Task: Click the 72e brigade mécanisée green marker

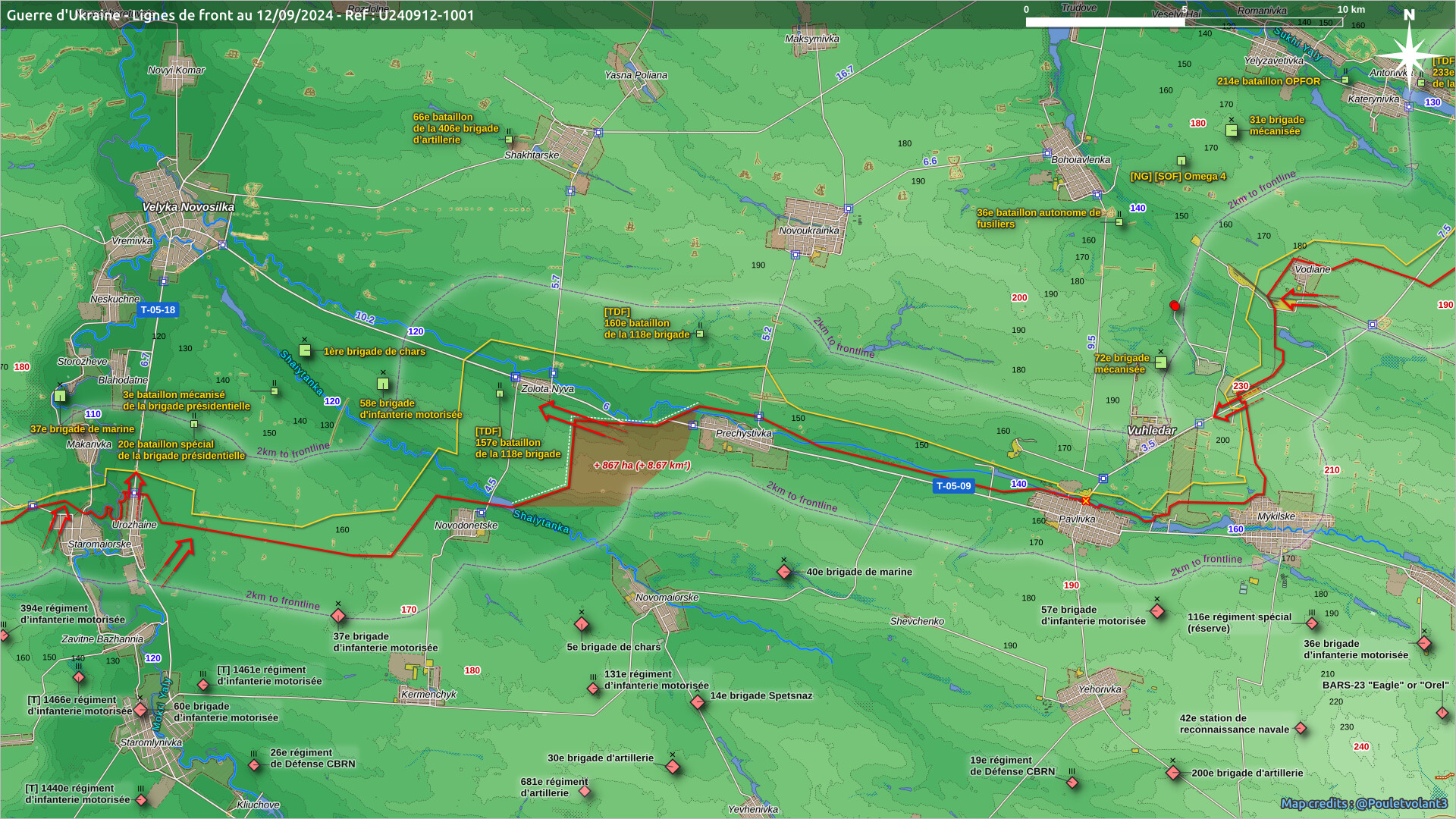Action: 1160,362
